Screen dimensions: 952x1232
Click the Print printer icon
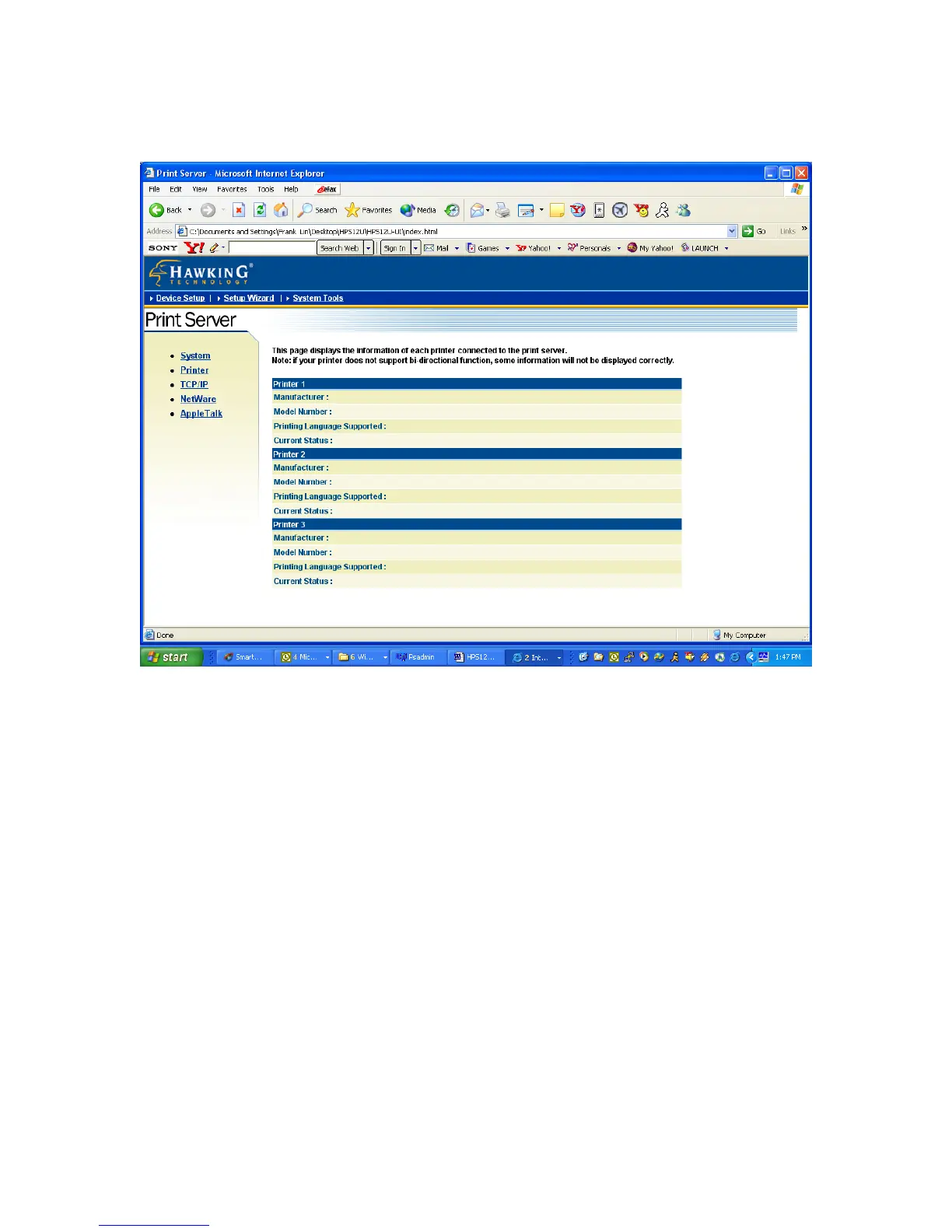503,210
